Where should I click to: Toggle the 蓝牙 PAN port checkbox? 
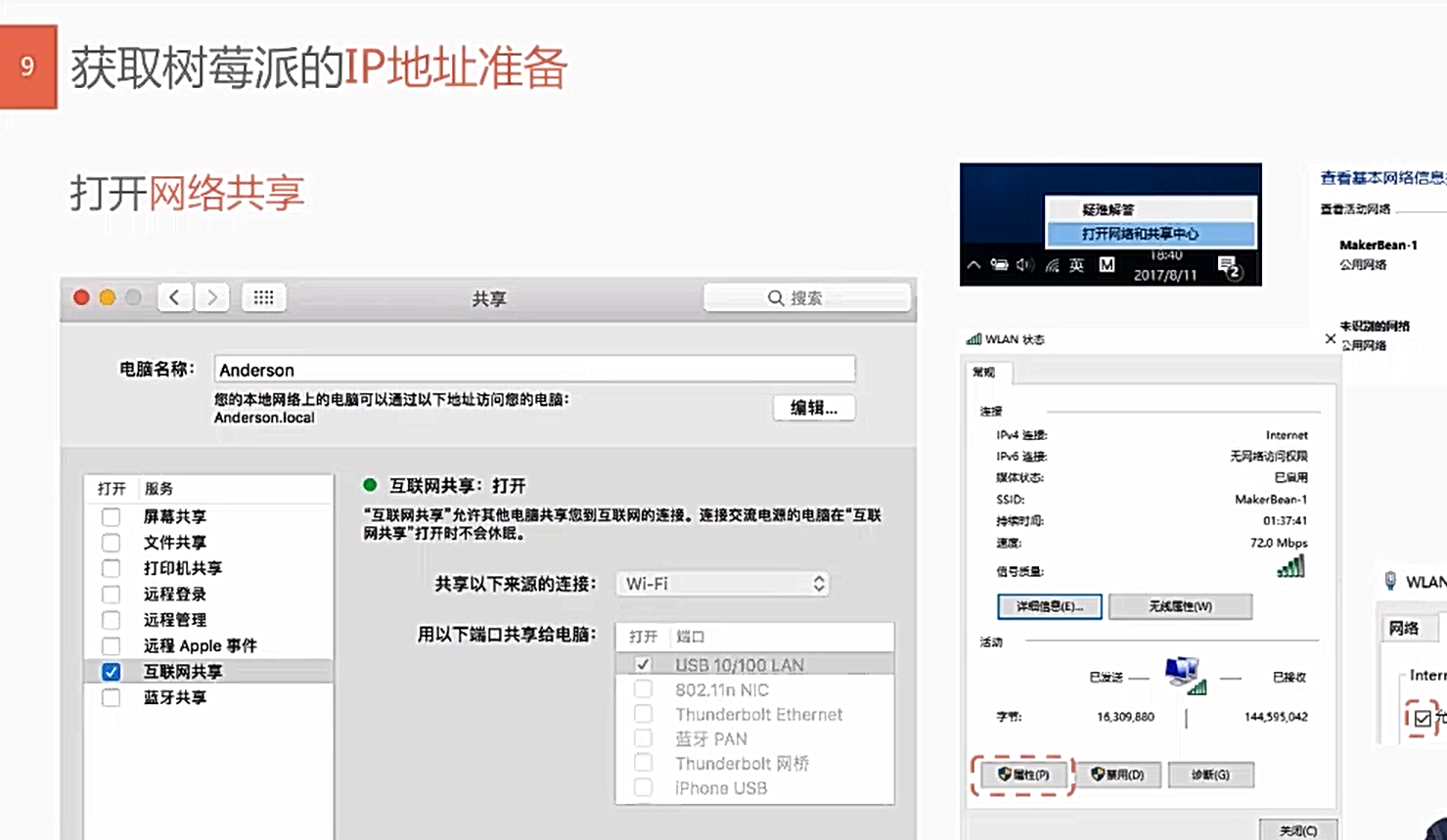(643, 738)
